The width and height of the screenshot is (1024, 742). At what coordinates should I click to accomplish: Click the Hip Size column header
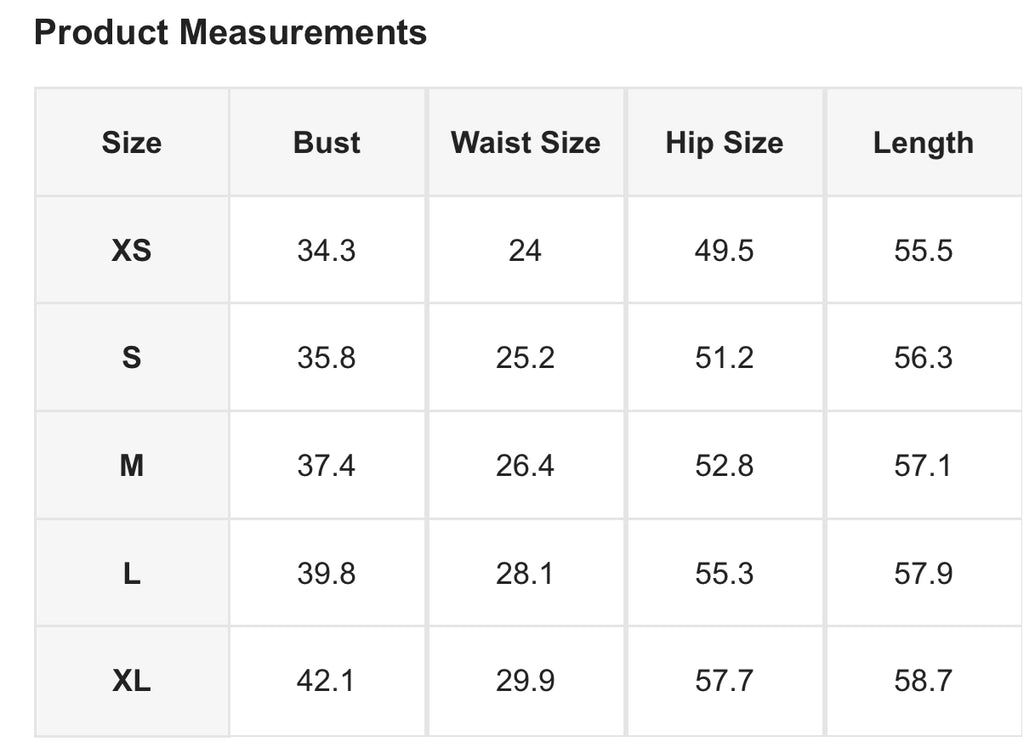coord(724,142)
